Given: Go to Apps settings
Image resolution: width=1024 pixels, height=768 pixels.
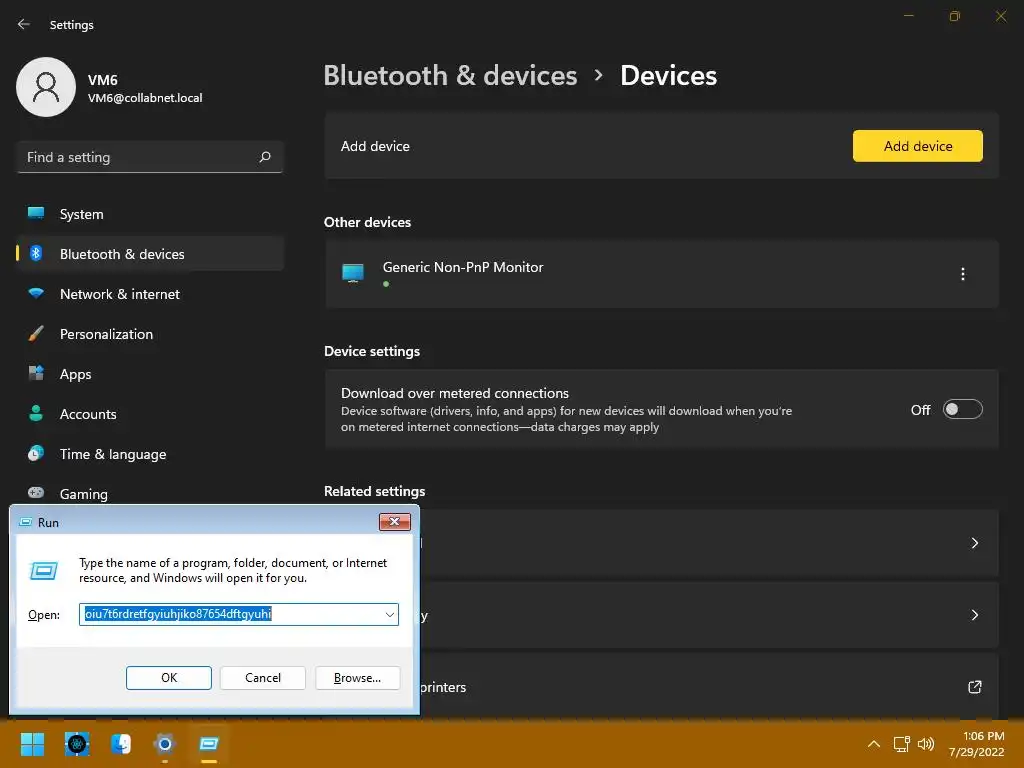Looking at the screenshot, I should [x=150, y=374].
